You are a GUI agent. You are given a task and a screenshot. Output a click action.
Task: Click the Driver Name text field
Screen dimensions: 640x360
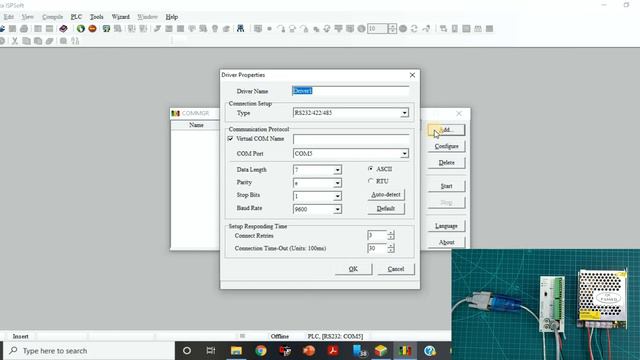[x=351, y=91]
